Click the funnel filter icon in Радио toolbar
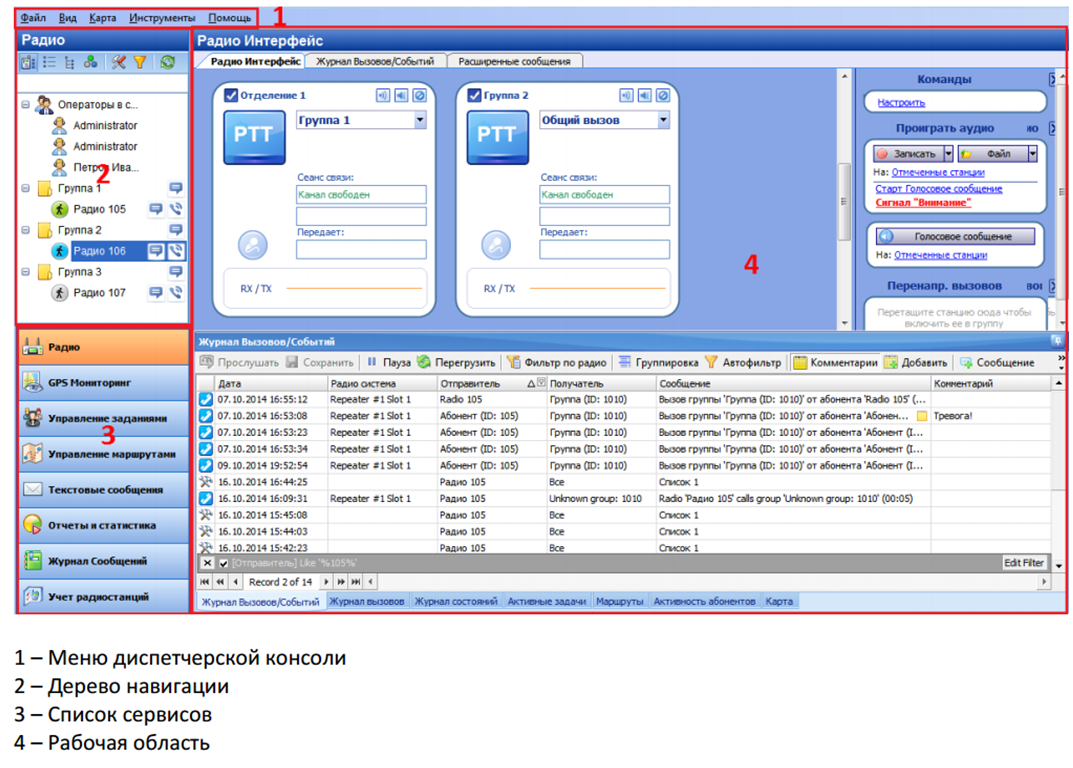The image size is (1073, 768). click(140, 63)
